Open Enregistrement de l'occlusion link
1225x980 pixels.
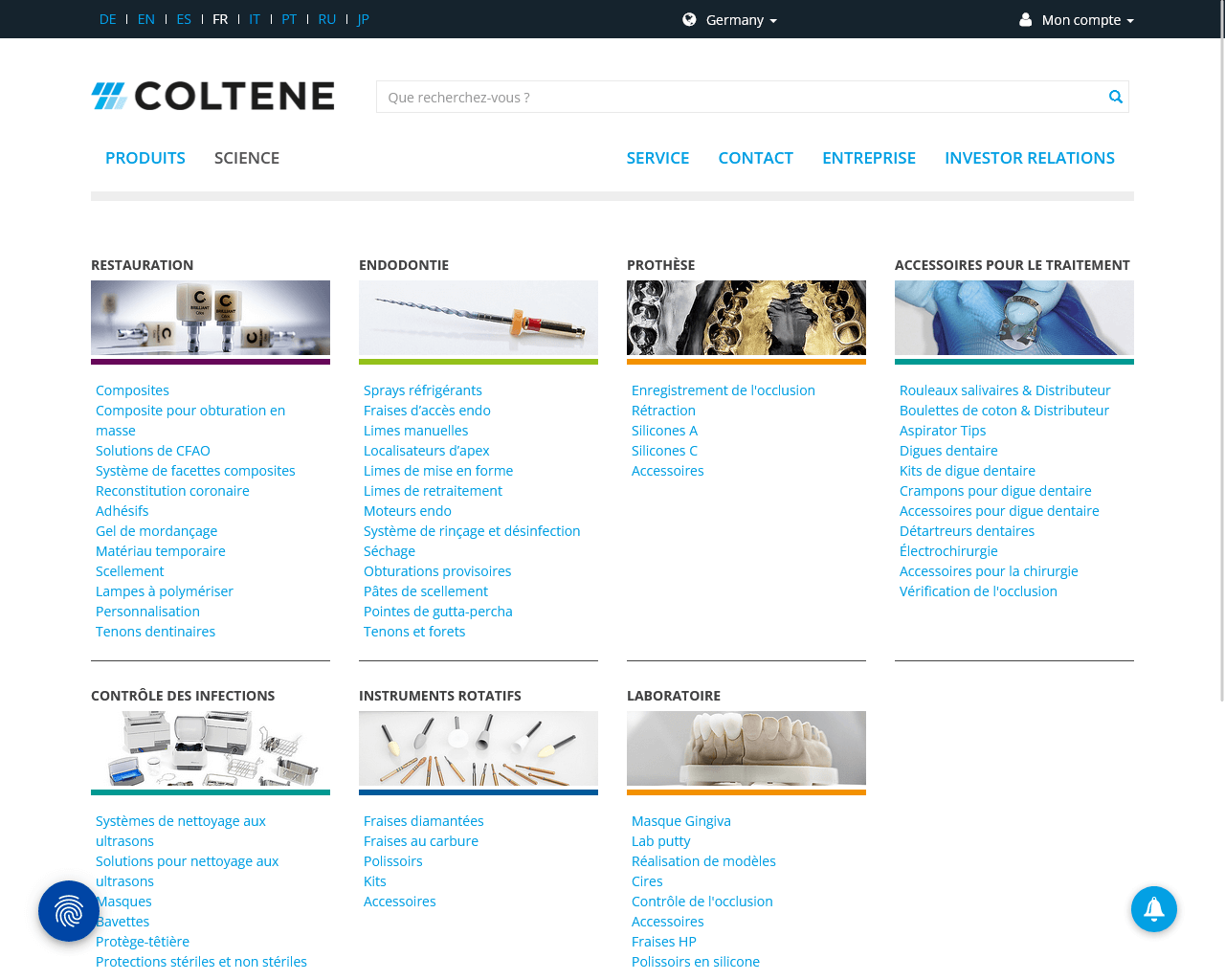click(x=724, y=390)
